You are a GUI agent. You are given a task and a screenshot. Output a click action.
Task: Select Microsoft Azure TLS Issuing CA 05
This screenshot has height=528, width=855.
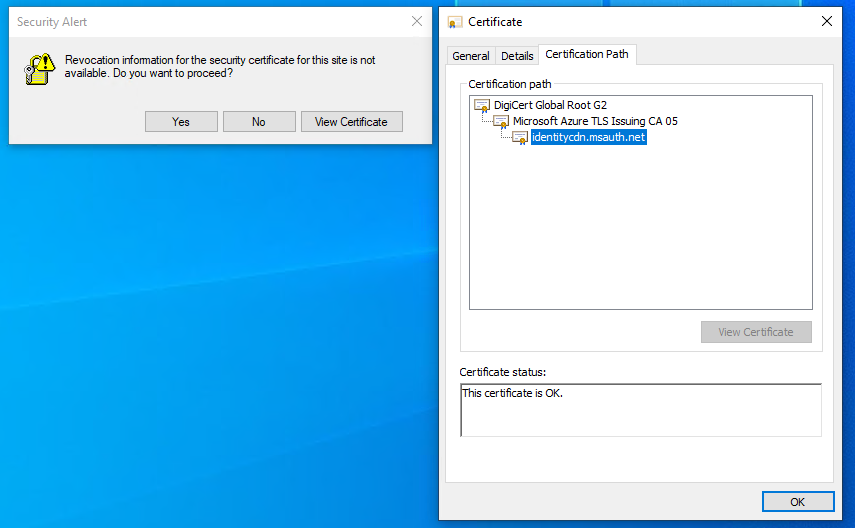tap(595, 121)
